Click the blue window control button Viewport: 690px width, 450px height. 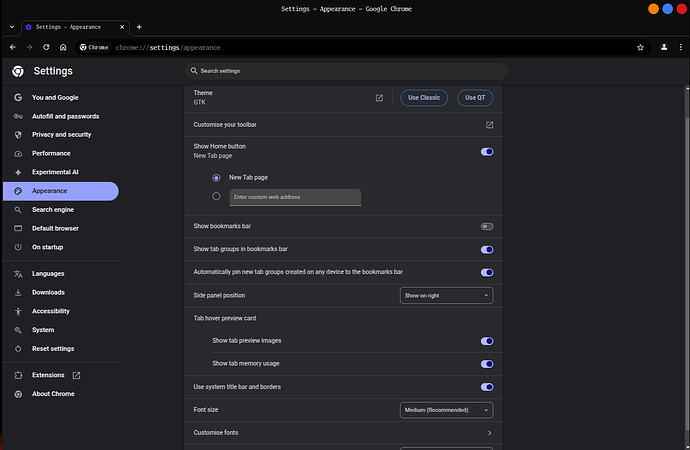[x=668, y=9]
